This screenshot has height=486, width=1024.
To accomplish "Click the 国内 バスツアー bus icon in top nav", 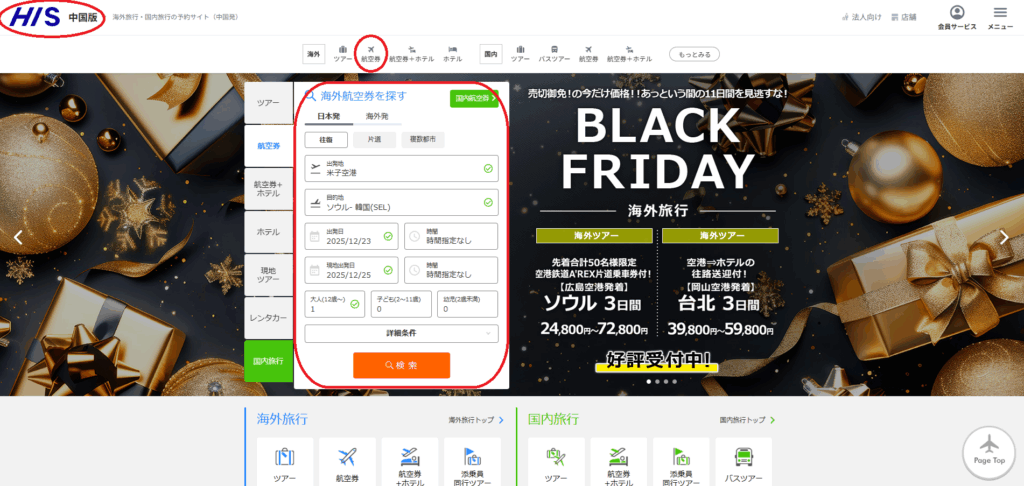I will (x=555, y=52).
